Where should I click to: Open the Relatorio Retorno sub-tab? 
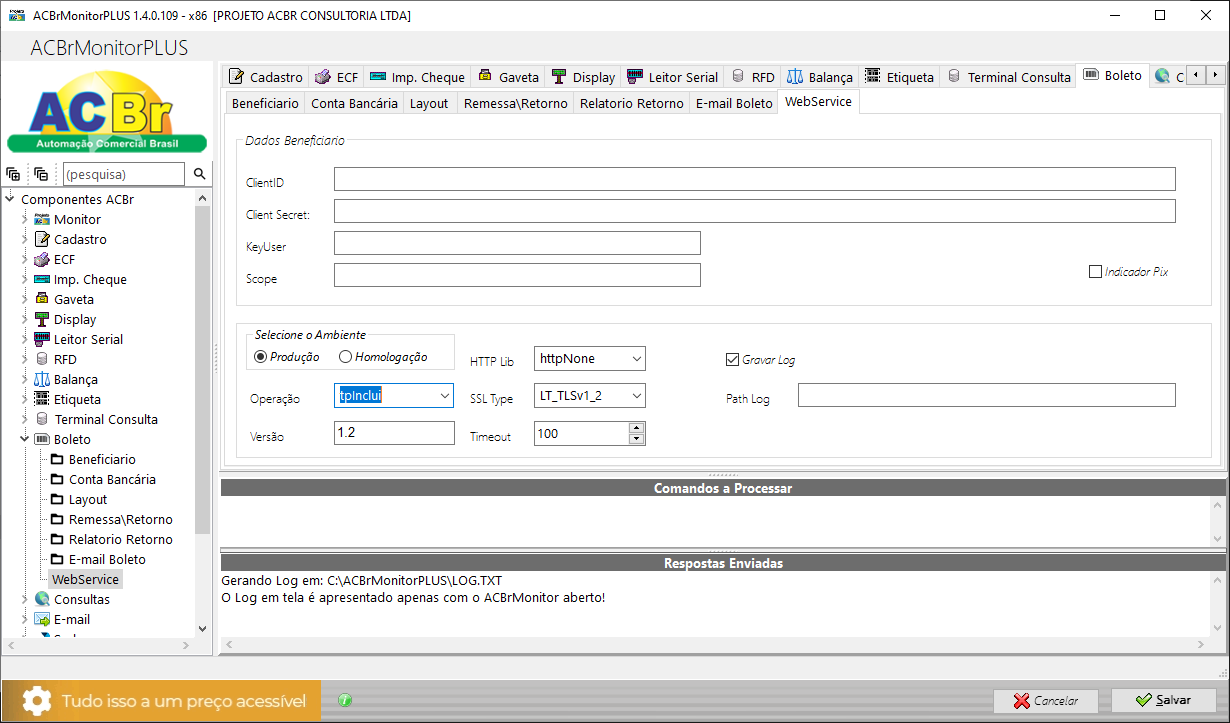[632, 103]
